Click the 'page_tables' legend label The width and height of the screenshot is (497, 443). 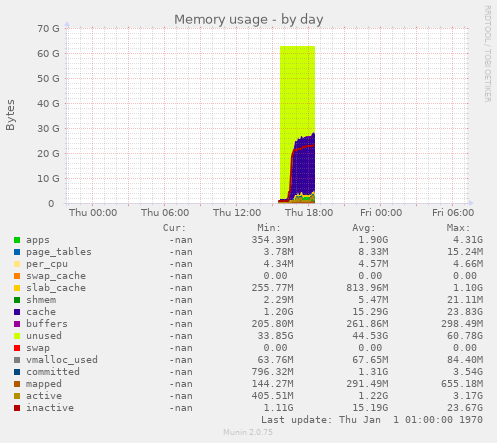[x=59, y=252]
